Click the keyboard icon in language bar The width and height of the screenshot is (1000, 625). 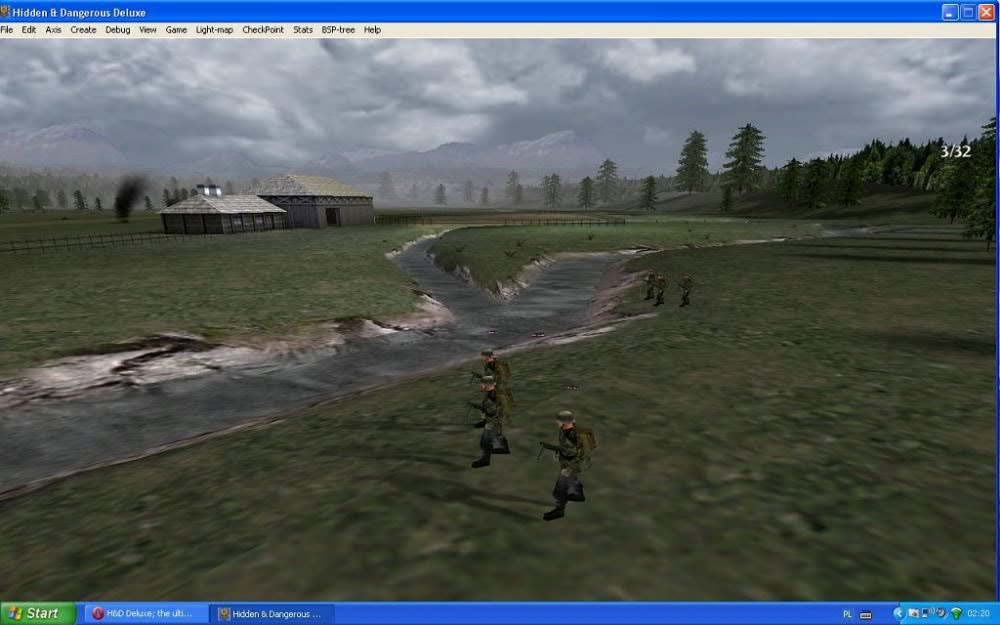(865, 615)
